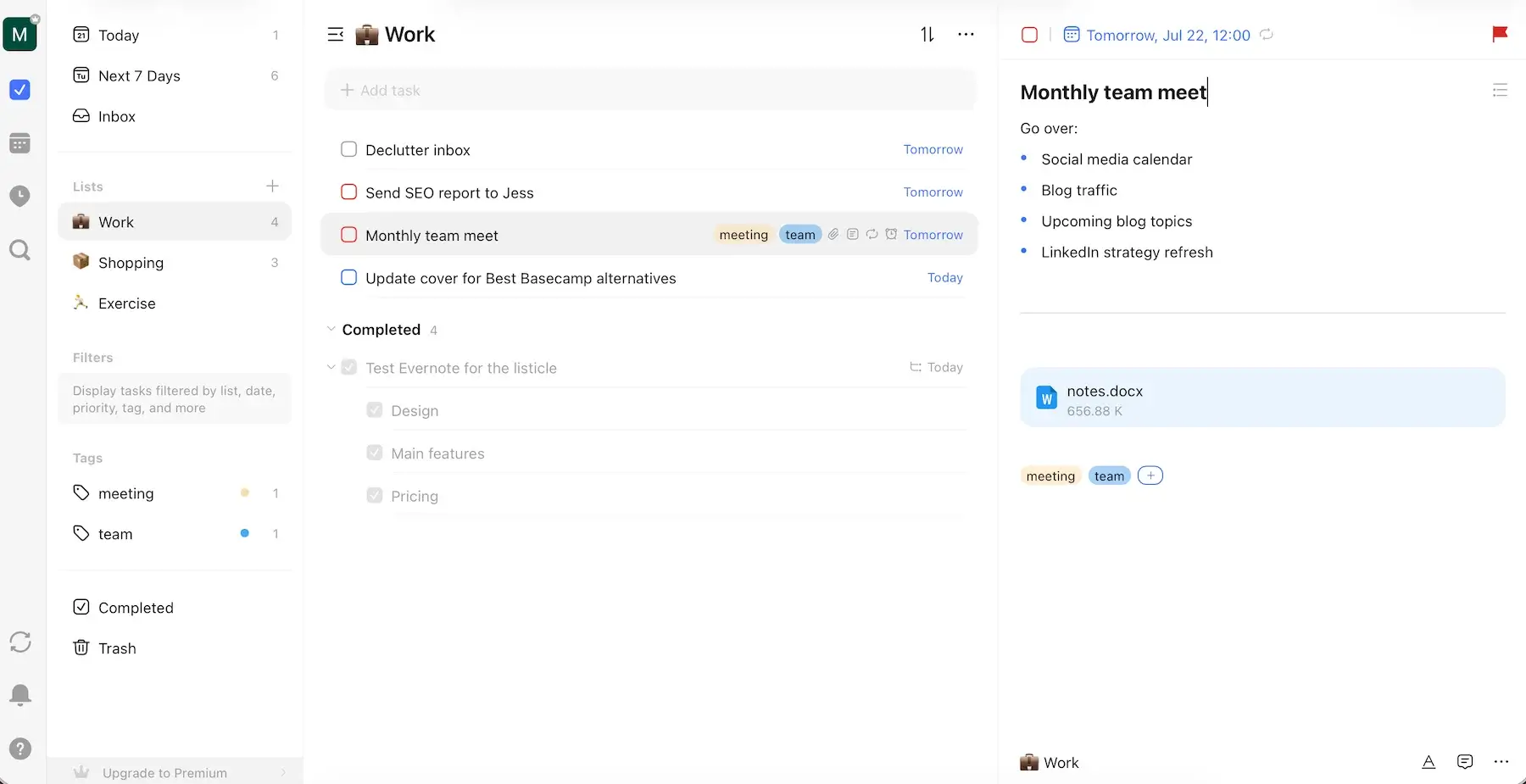Open the sort options icon
The image size is (1526, 784).
click(927, 35)
